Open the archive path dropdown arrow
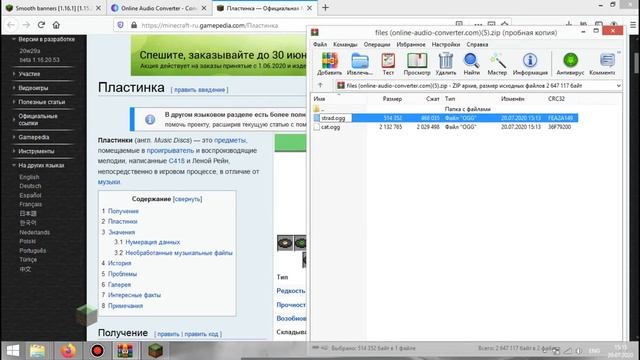 click(x=618, y=86)
